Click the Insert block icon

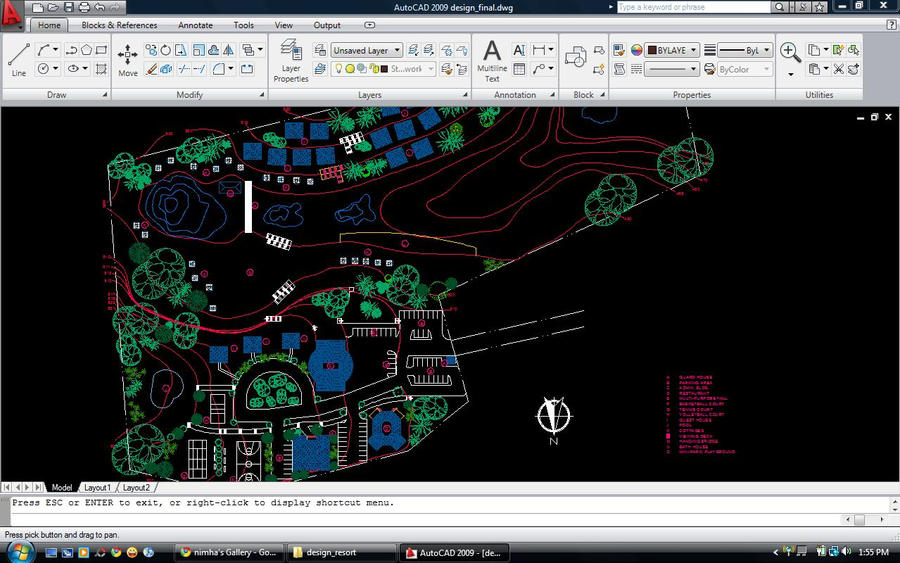click(x=575, y=57)
